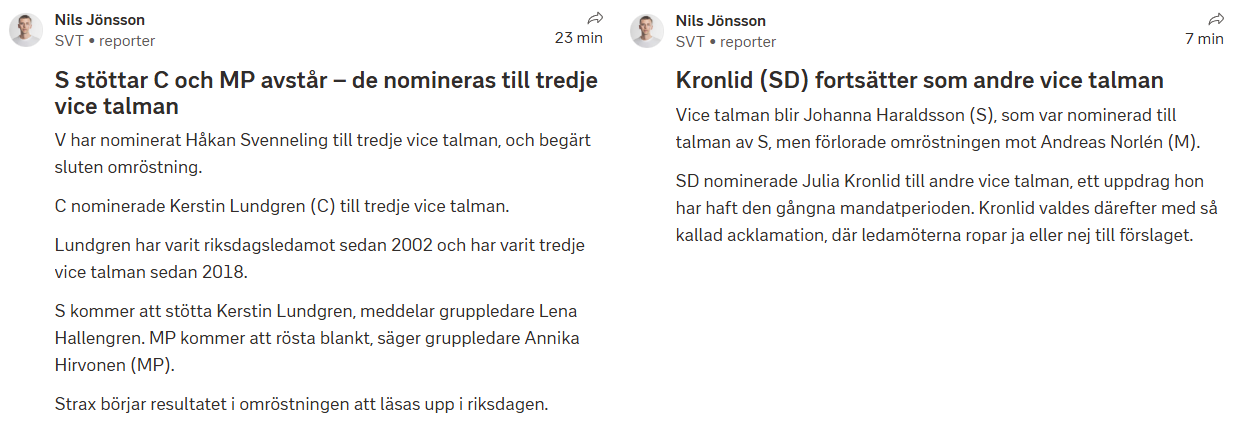Open headline 'Kronlid (SD) fortsätter som andre vice talman'
1243x429 pixels.
920,80
